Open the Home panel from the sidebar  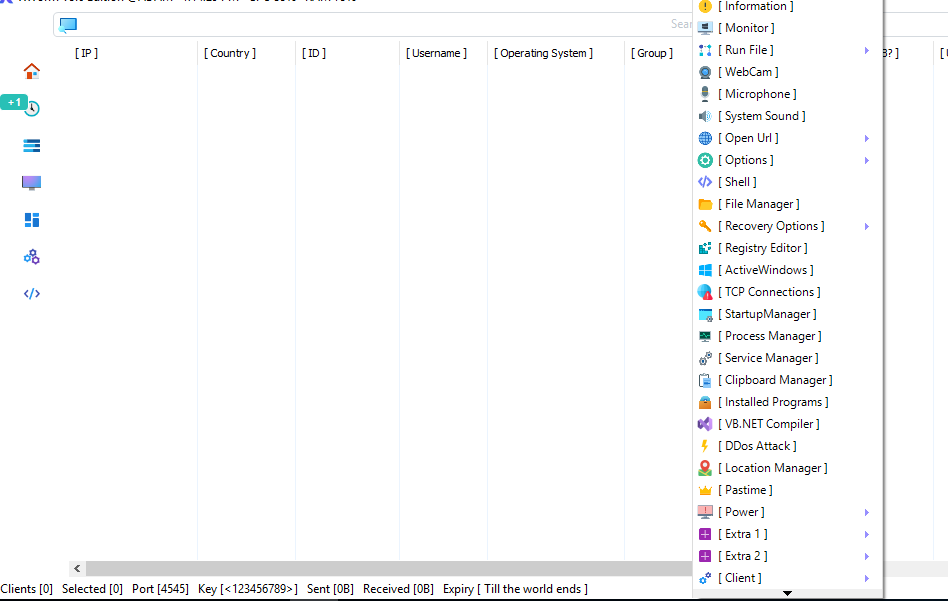[31, 71]
